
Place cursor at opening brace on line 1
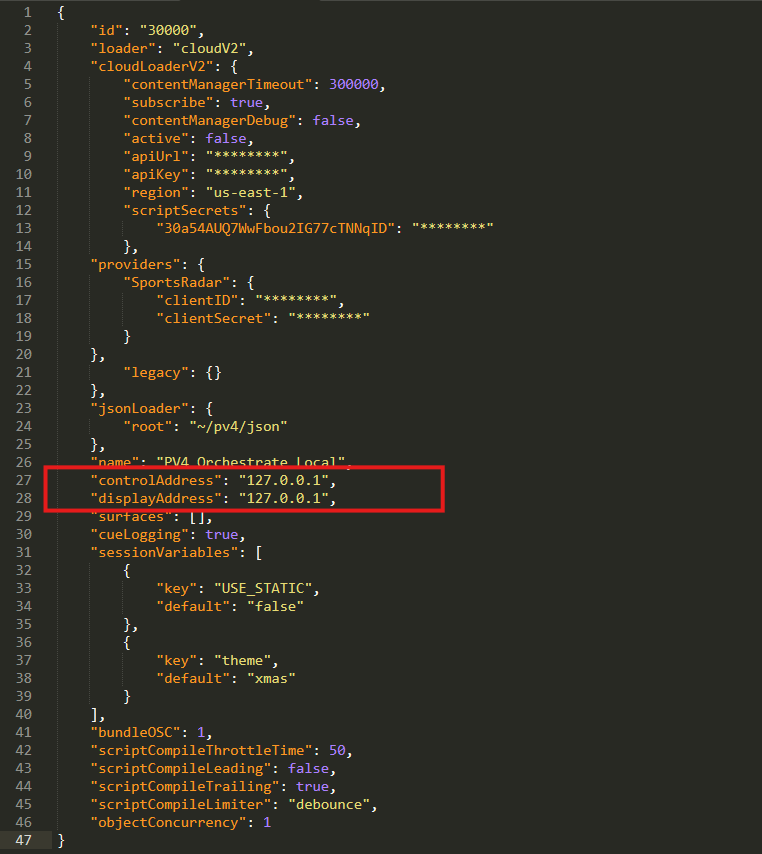point(61,13)
